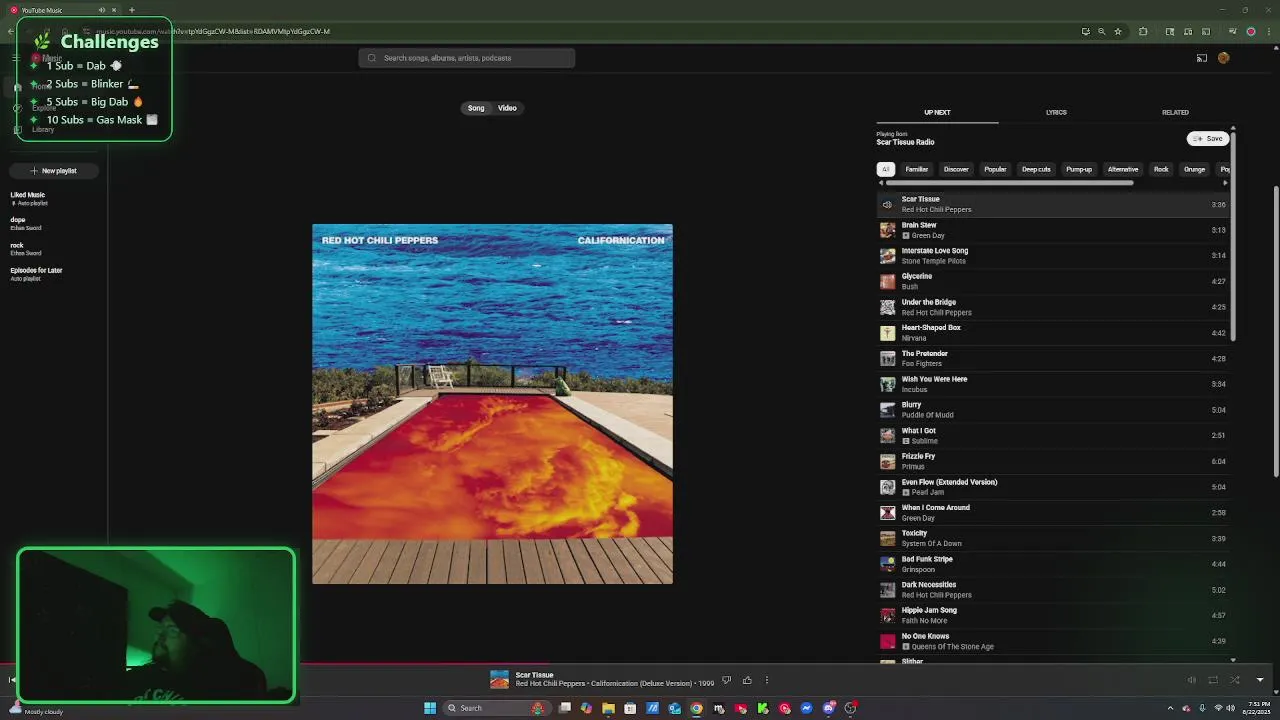
Task: Open the LYRICS tab
Action: (x=1056, y=112)
